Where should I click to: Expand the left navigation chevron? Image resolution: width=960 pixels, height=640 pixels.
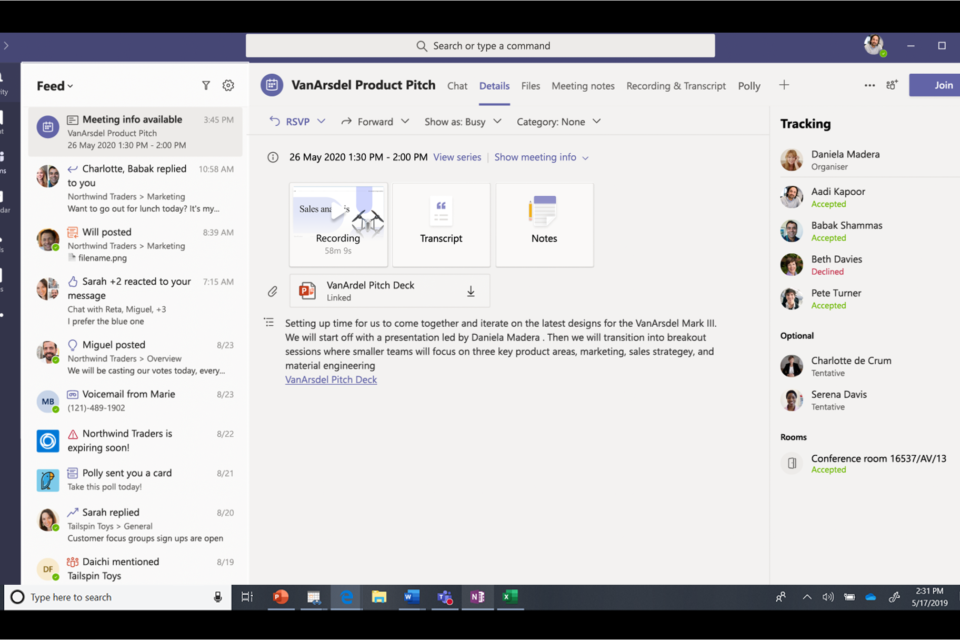6,45
